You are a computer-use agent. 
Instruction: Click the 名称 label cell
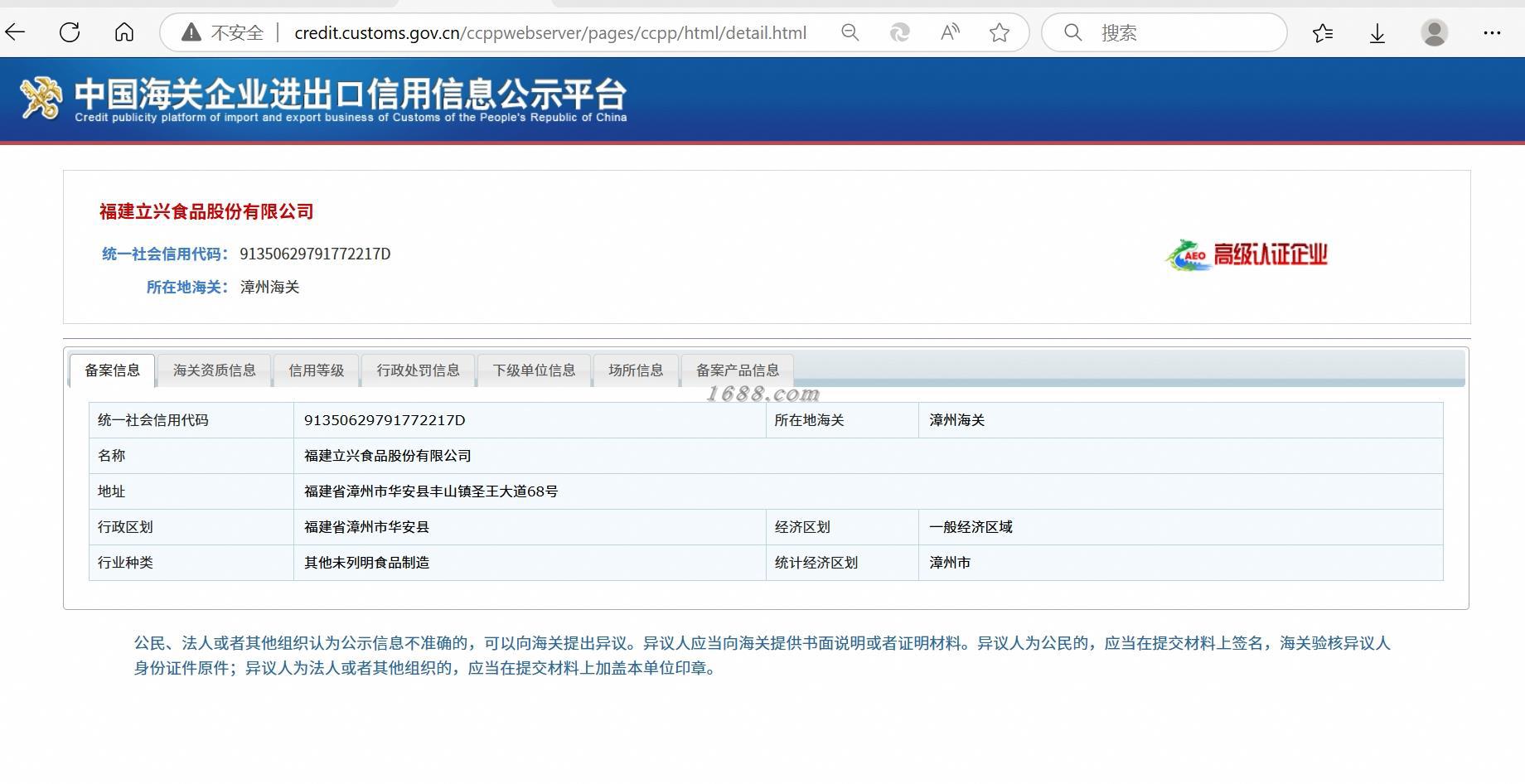(191, 456)
